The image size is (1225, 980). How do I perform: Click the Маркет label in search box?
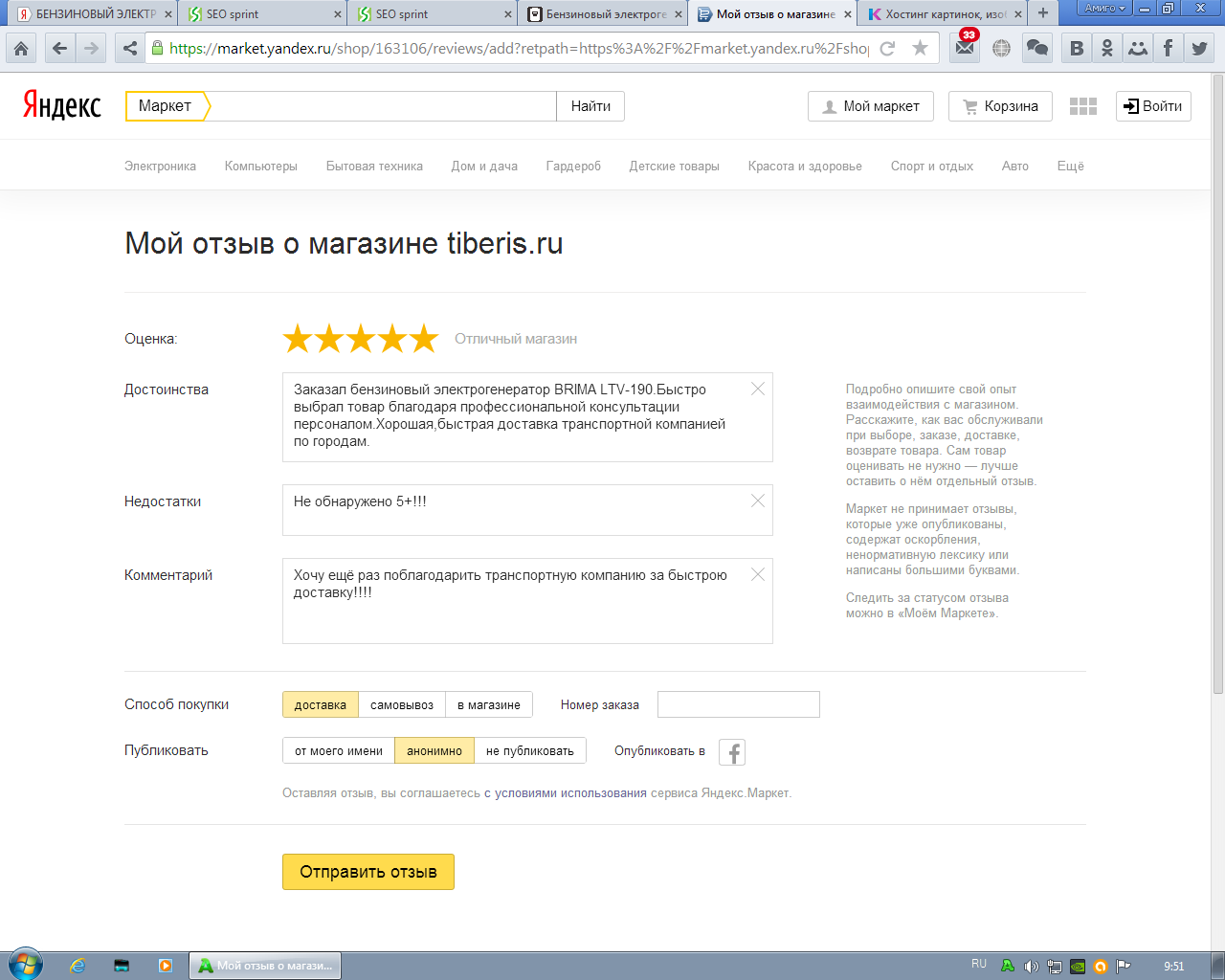click(x=165, y=106)
